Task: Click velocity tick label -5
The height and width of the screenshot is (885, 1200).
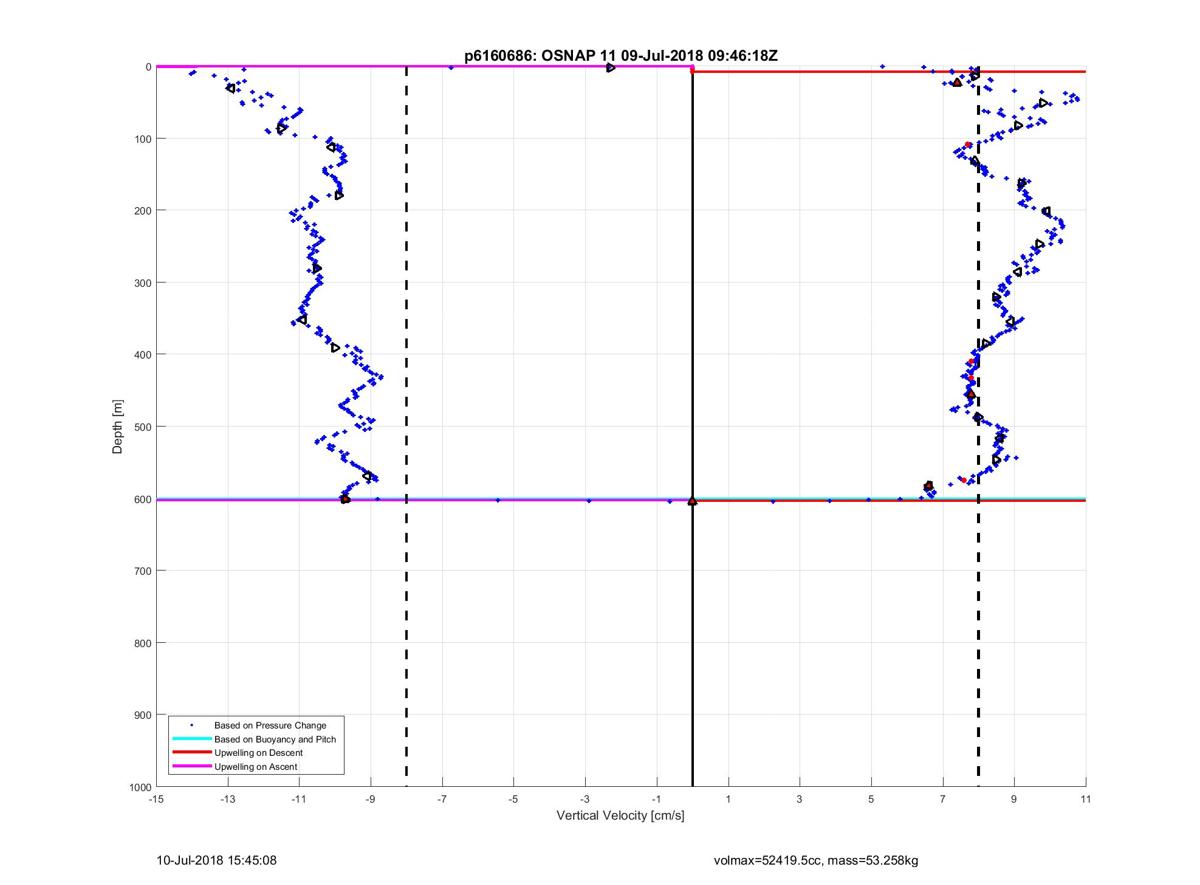Action: point(513,799)
